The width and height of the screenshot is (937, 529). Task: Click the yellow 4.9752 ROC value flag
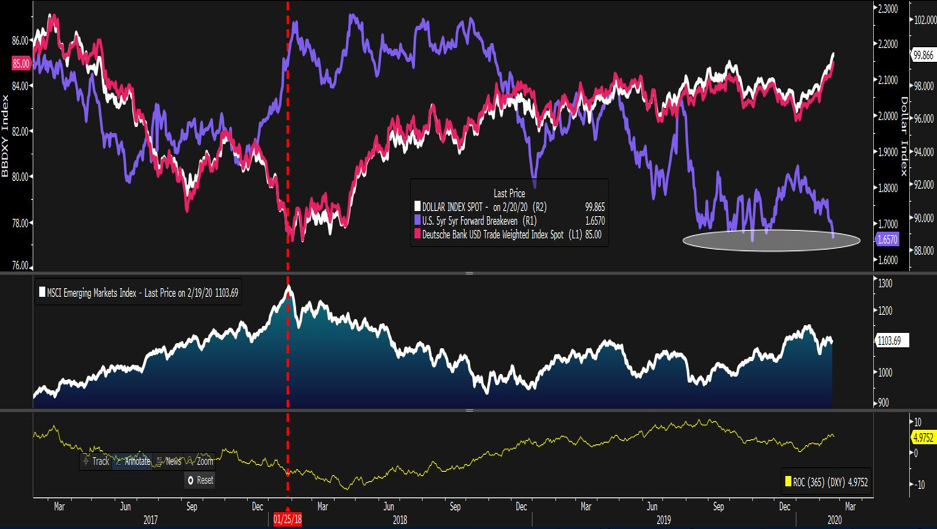point(923,438)
